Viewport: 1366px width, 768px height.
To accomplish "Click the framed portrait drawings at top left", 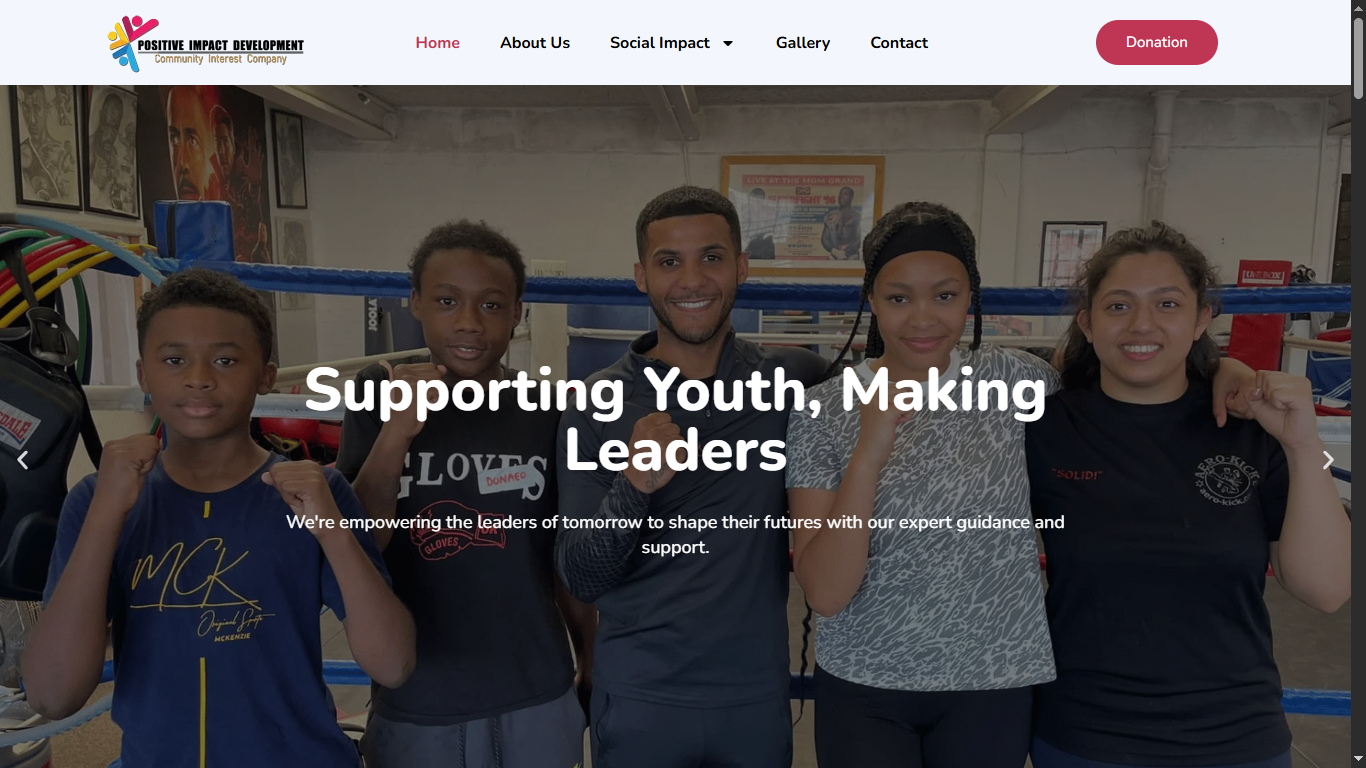I will [x=76, y=150].
